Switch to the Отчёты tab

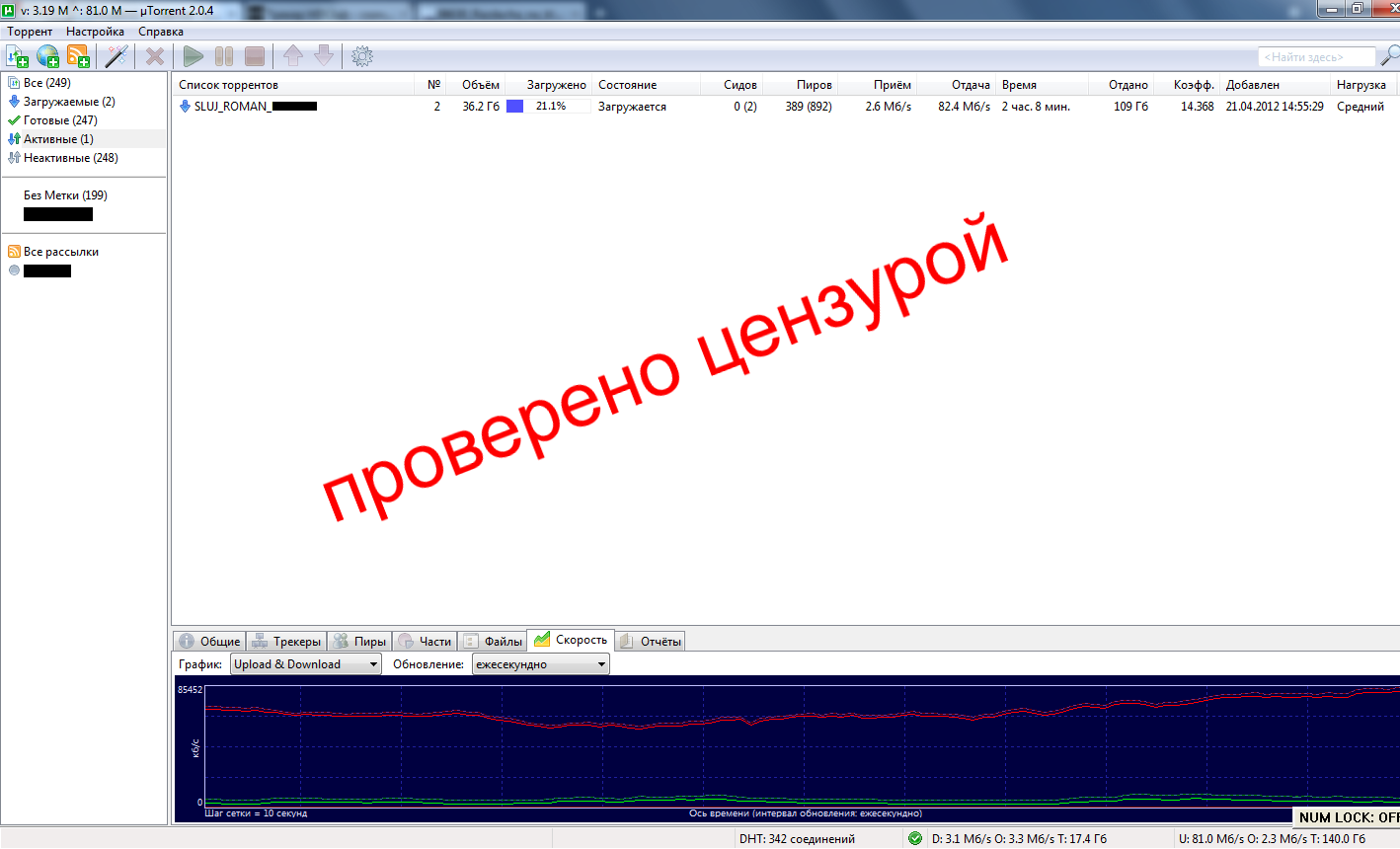click(650, 642)
